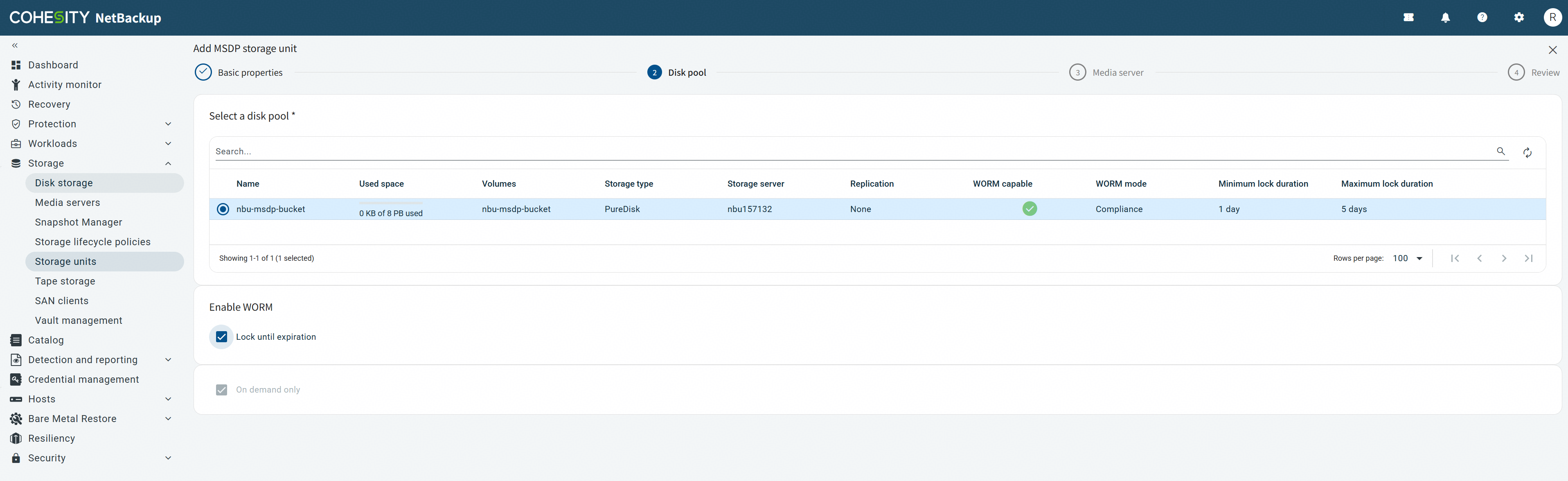This screenshot has width=1568, height=481.
Task: Click the Activity monitor icon
Action: pos(16,85)
